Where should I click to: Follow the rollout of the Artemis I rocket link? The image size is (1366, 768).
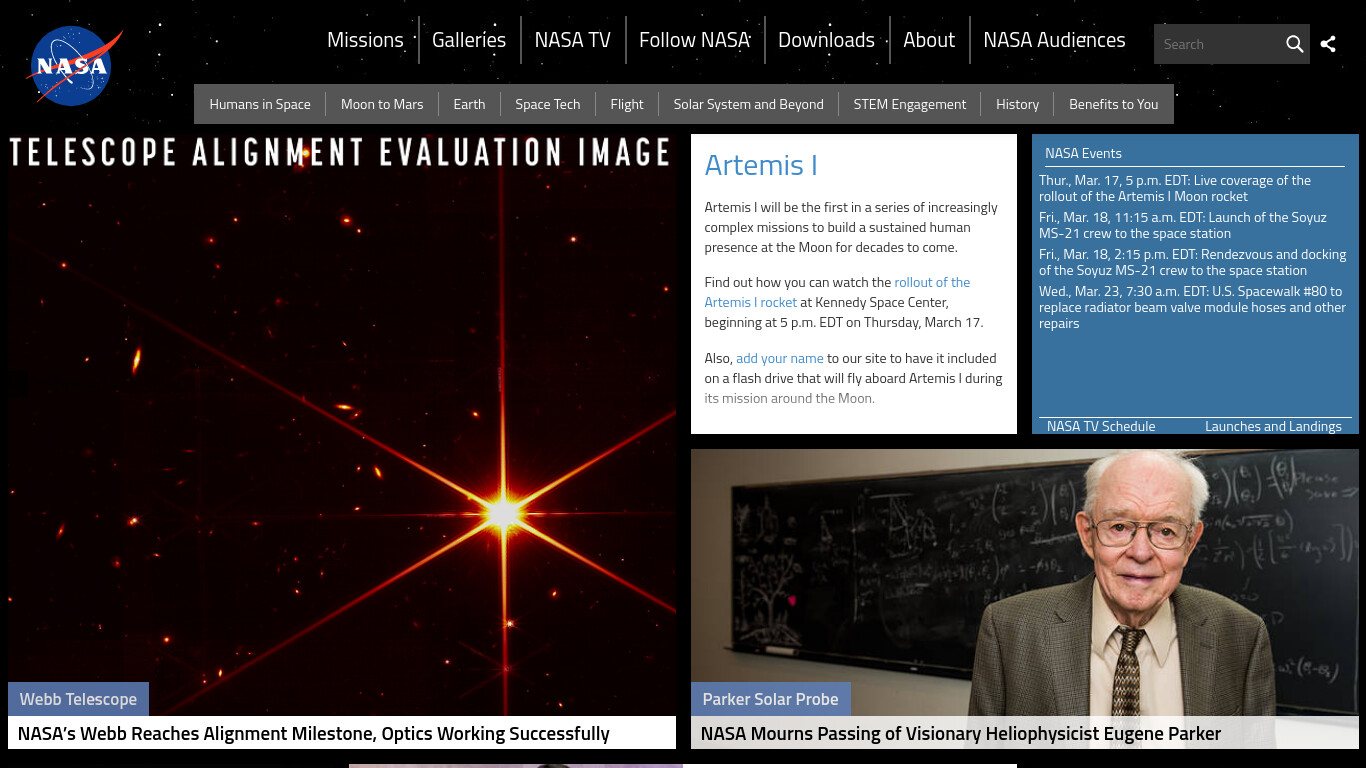pos(837,292)
